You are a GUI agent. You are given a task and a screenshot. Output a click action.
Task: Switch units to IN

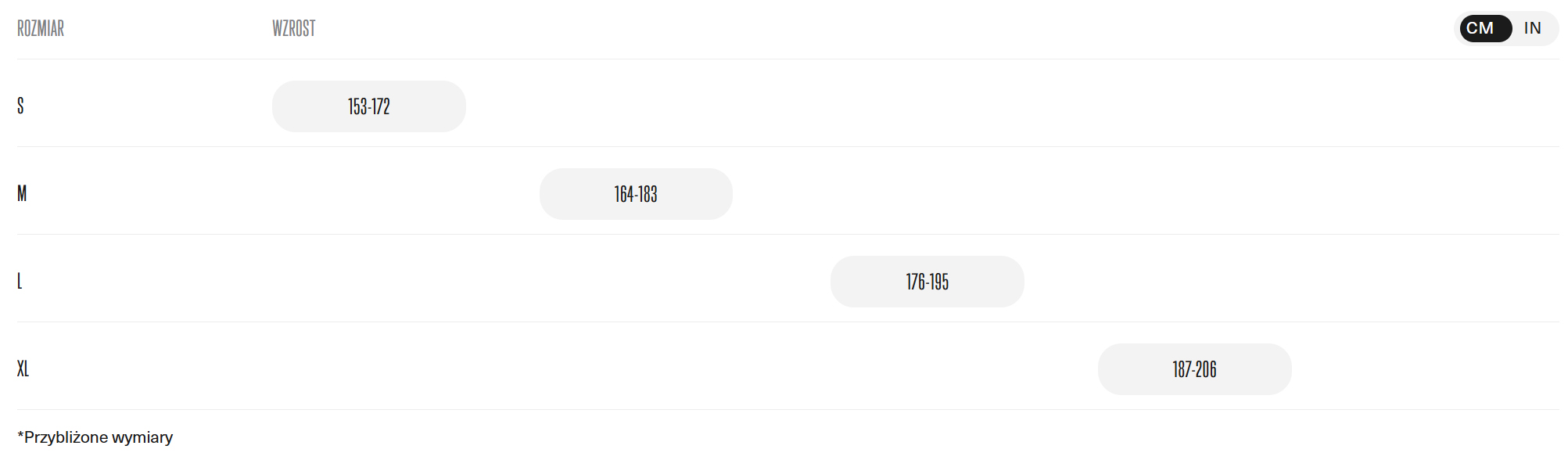tap(1532, 29)
